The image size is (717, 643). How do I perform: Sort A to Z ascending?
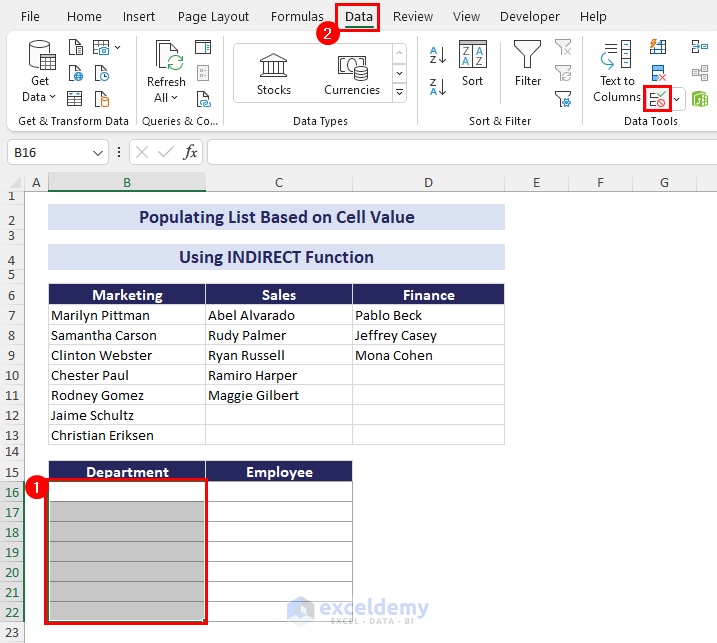(438, 55)
